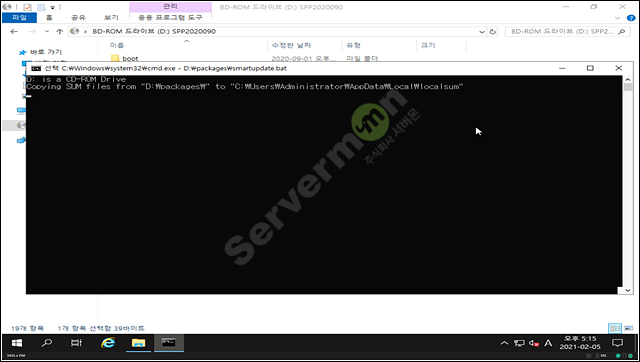The image size is (640, 362).
Task: Close the cmd.exe window
Action: tap(619, 68)
